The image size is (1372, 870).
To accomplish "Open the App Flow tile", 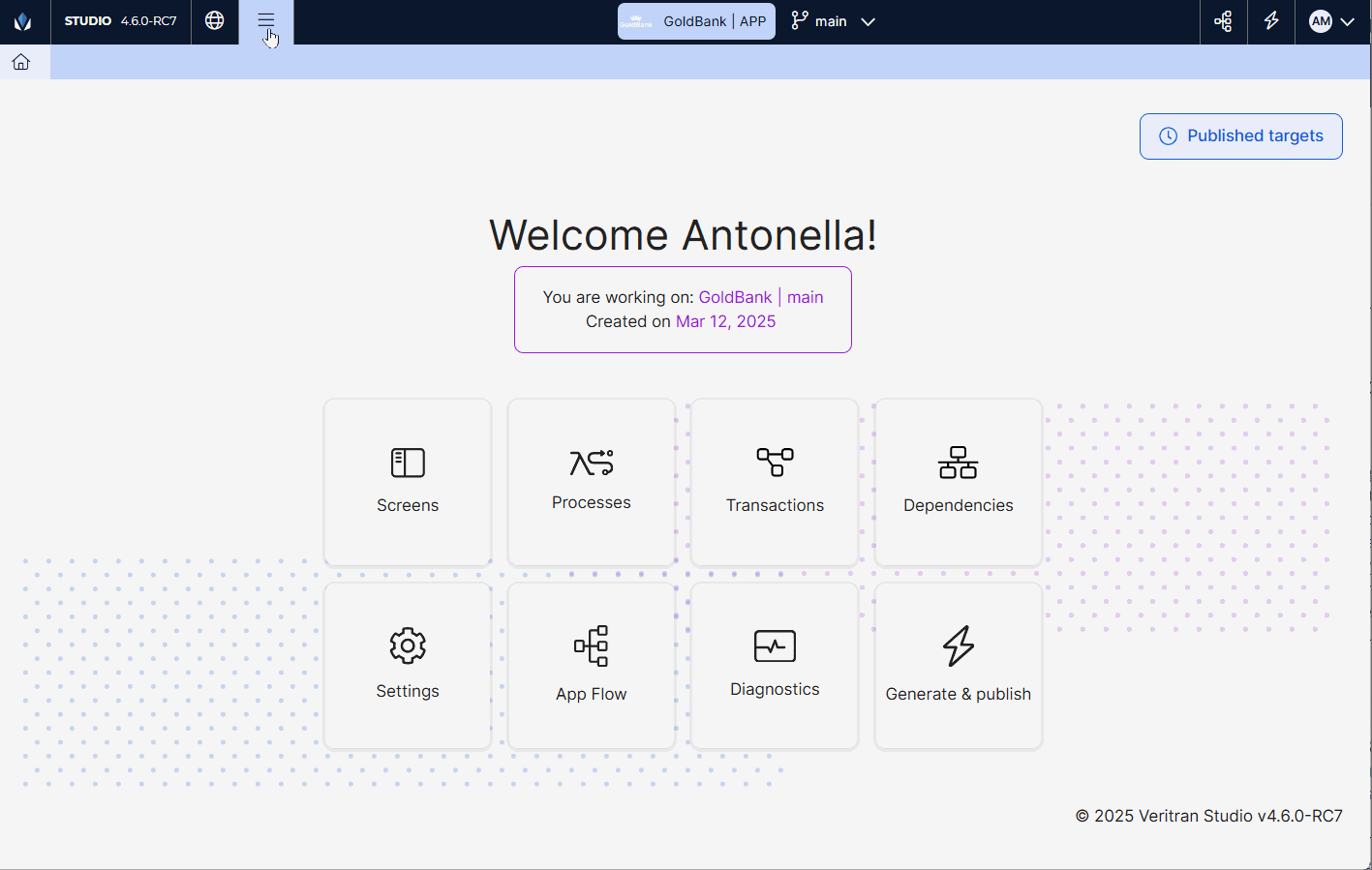I will pyautogui.click(x=592, y=666).
